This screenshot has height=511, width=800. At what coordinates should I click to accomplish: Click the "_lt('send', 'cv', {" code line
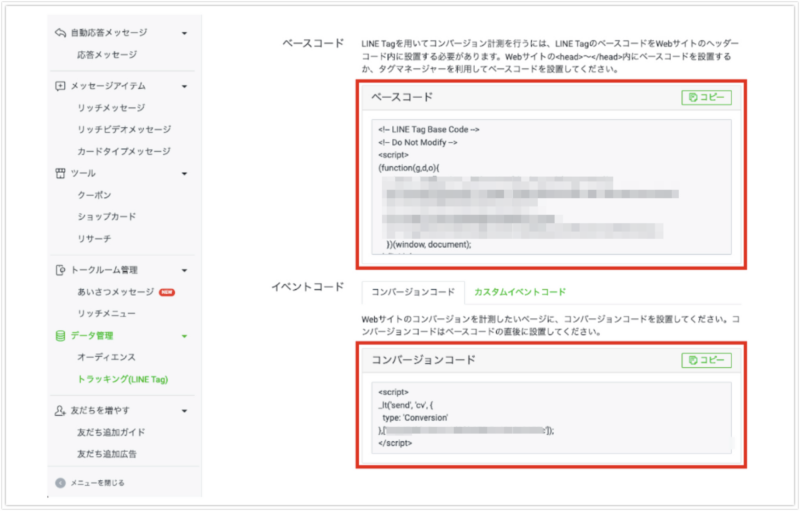(x=406, y=405)
